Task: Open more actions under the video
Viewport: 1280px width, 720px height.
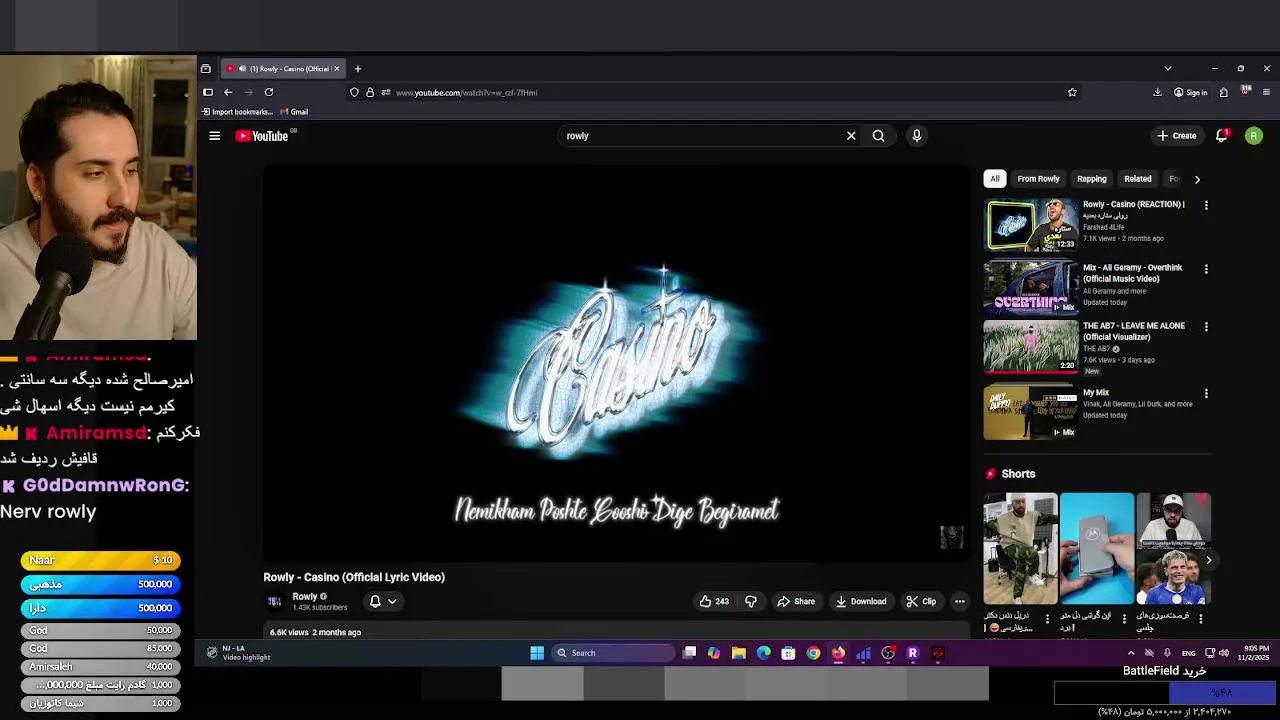Action: pyautogui.click(x=959, y=601)
